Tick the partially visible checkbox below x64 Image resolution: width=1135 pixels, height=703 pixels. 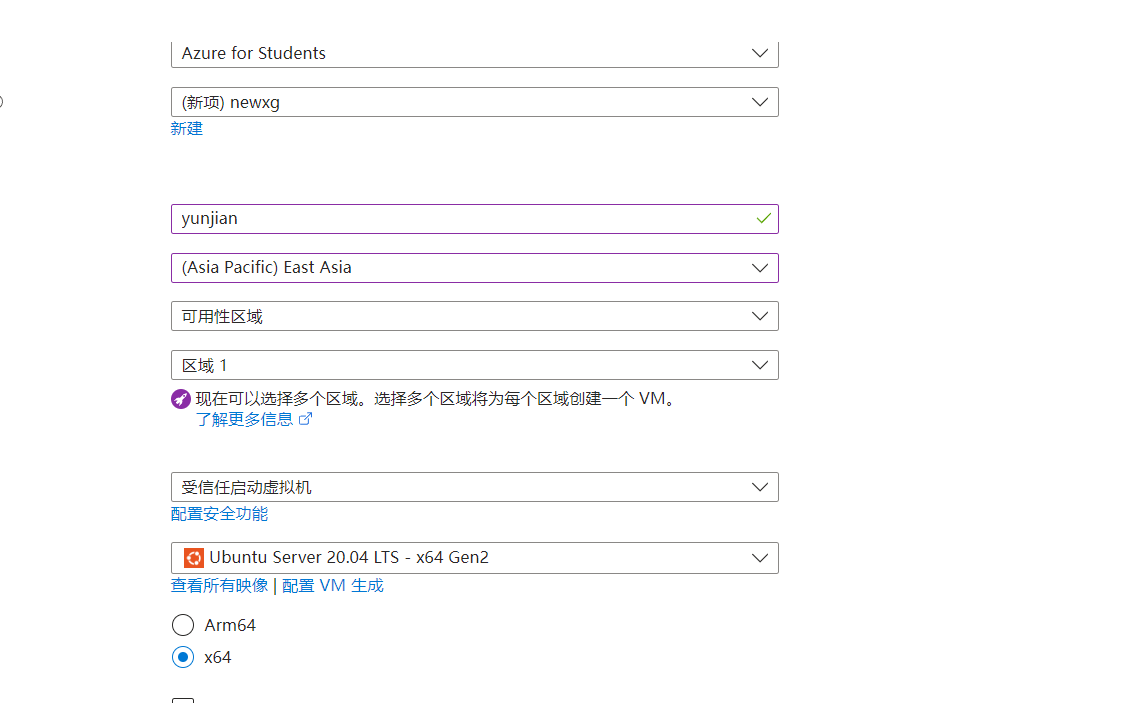(183, 700)
